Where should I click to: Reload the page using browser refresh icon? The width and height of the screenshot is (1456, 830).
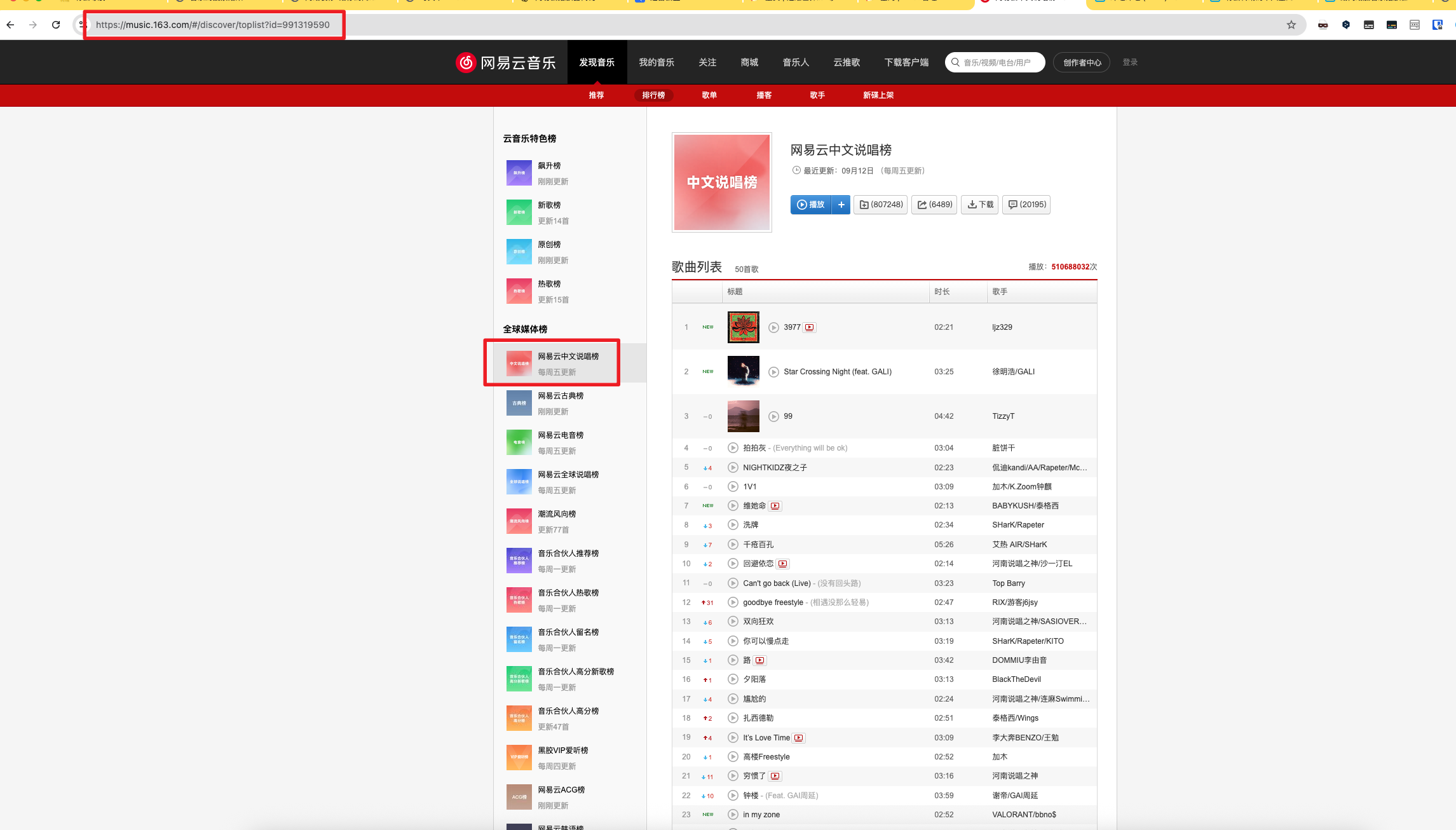(56, 25)
